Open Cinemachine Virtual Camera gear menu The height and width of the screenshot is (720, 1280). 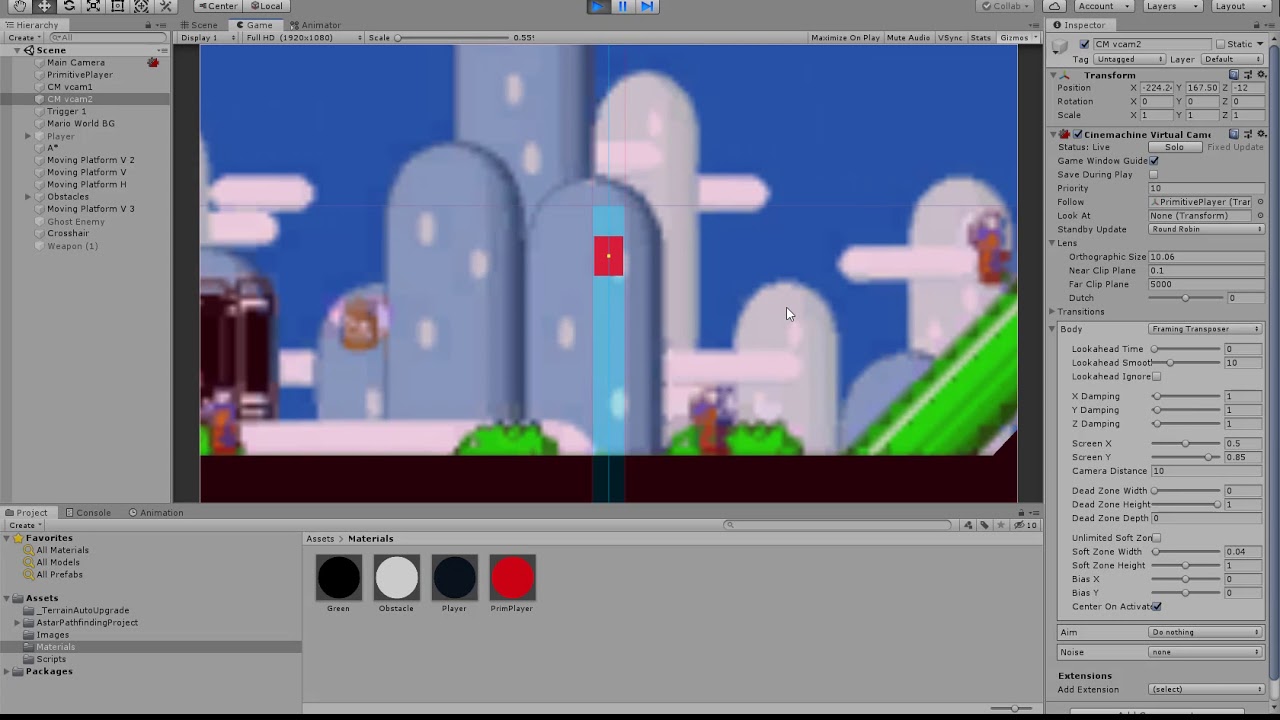point(1260,134)
